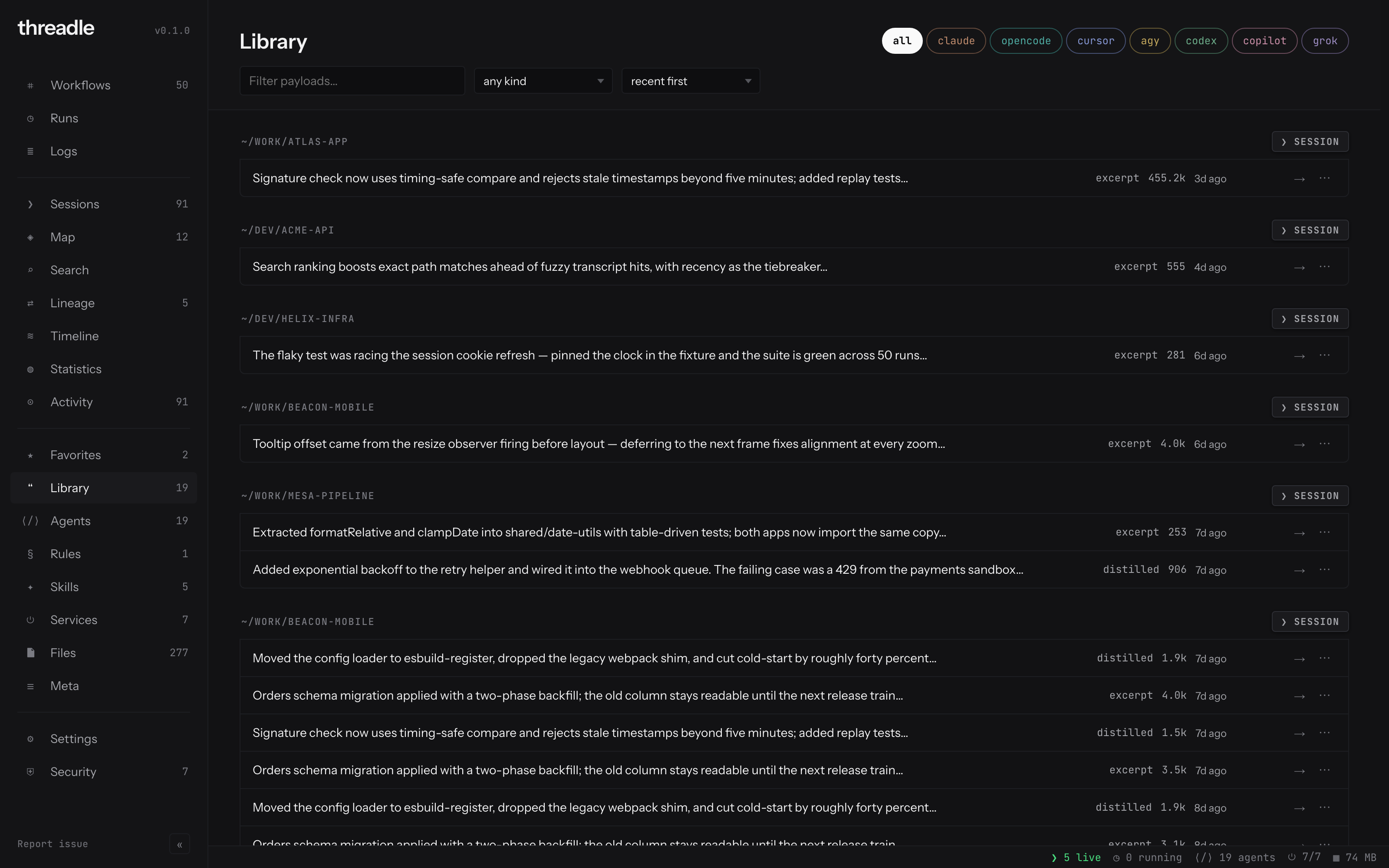Go to Library in the sidebar
Viewport: 1389px width, 868px height.
click(x=103, y=488)
